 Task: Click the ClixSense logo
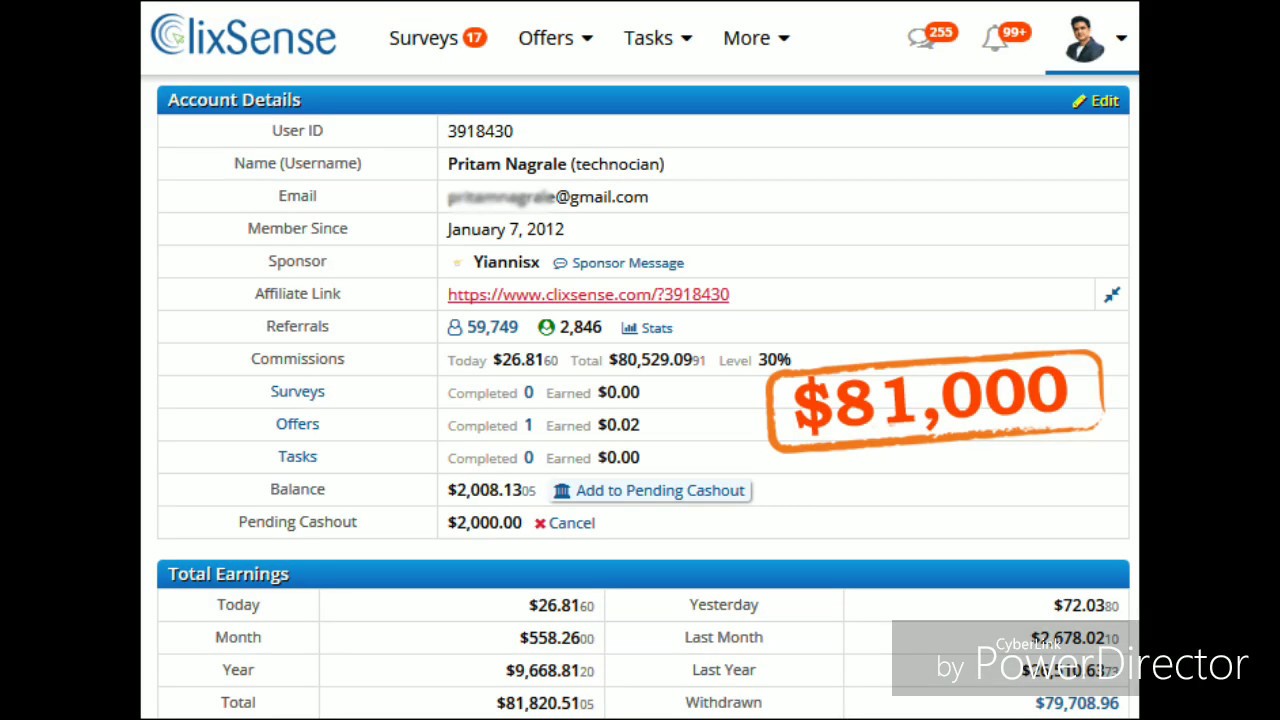[243, 36]
